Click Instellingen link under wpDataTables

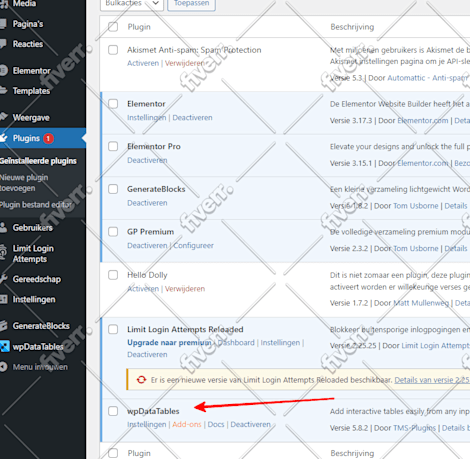(x=147, y=424)
